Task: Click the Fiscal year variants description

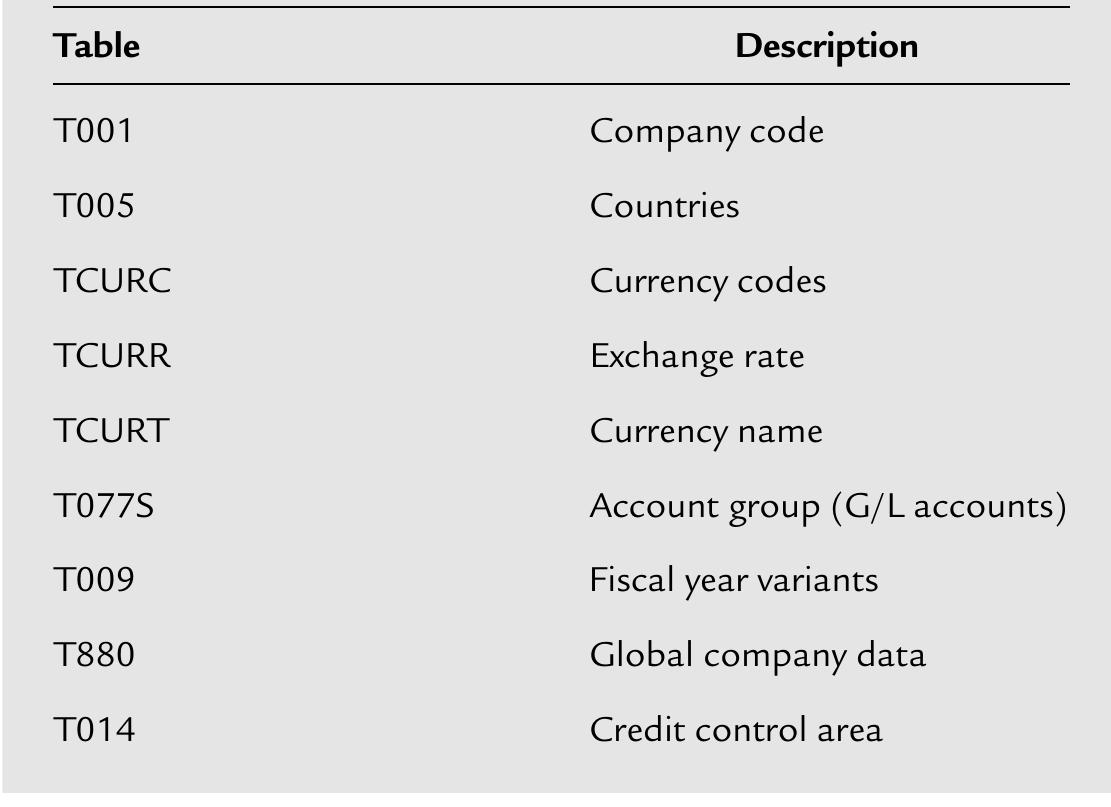Action: click(x=734, y=581)
